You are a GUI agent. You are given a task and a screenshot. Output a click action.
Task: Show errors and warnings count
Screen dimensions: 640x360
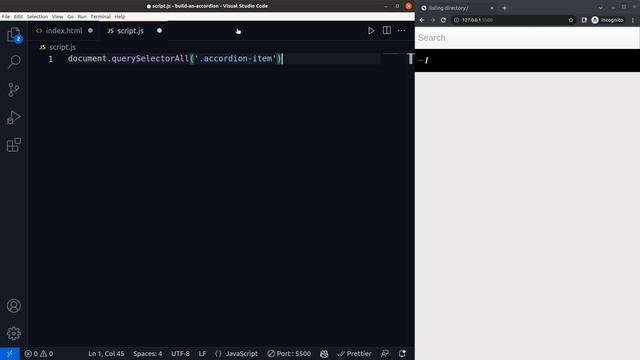pos(39,353)
